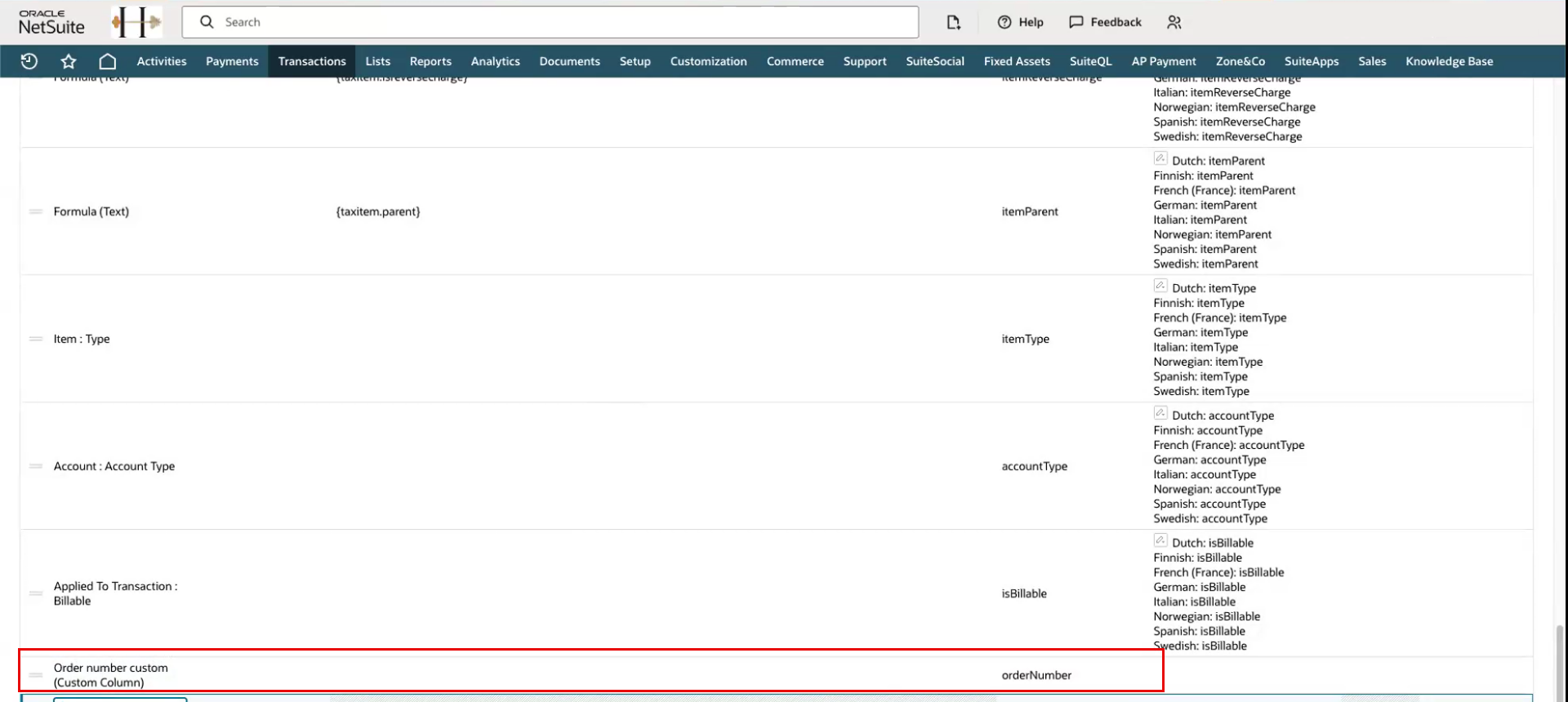Open the AP Payment menu

pyautogui.click(x=1164, y=61)
